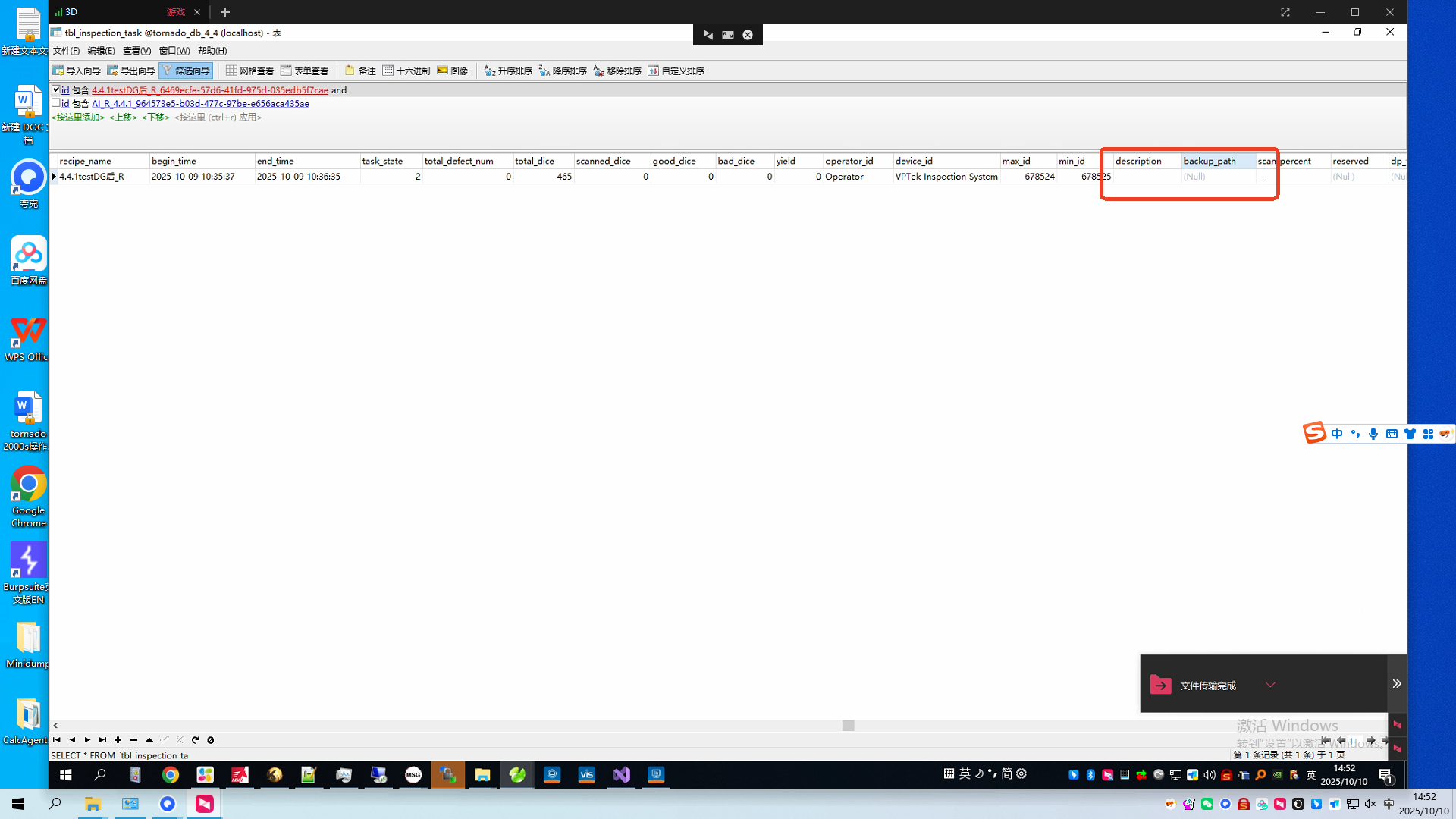
Task: Toggle the 筛选向导 filter wizard button
Action: (186, 71)
